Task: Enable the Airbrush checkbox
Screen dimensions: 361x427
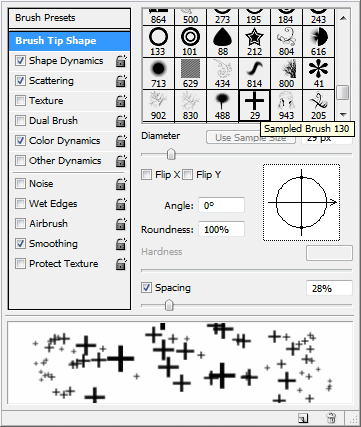Action: [x=20, y=224]
